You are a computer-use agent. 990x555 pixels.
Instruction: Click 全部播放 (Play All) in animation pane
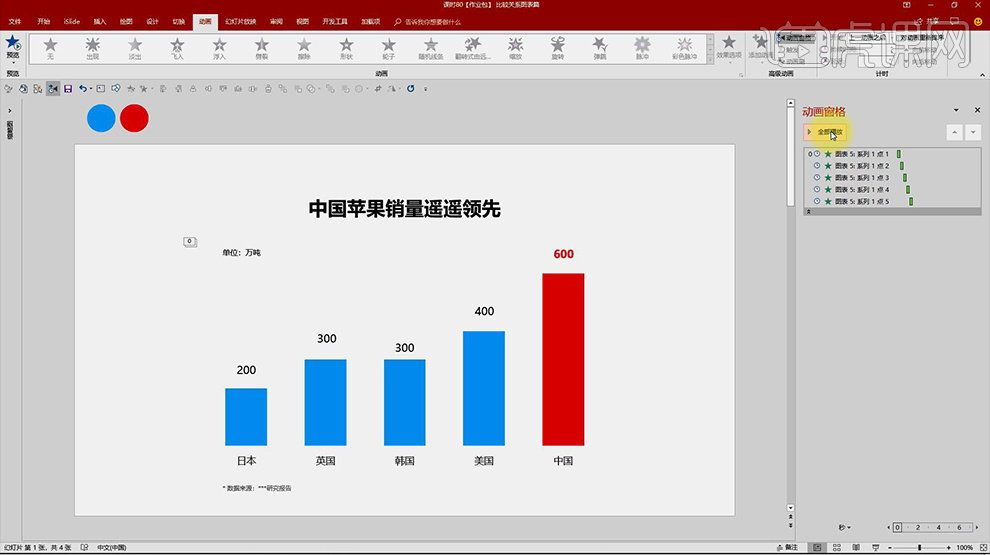pyautogui.click(x=825, y=132)
